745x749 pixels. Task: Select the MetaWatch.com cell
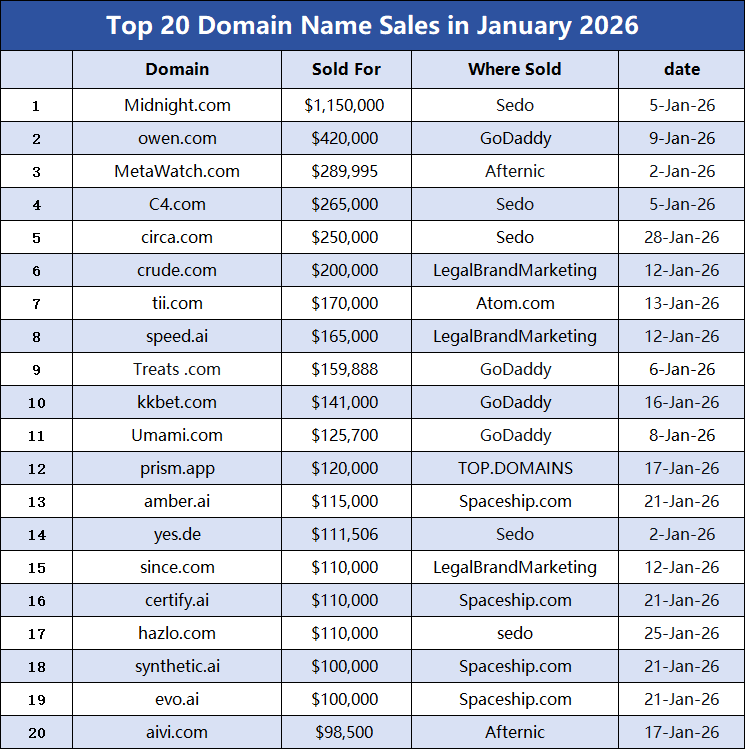click(x=177, y=171)
